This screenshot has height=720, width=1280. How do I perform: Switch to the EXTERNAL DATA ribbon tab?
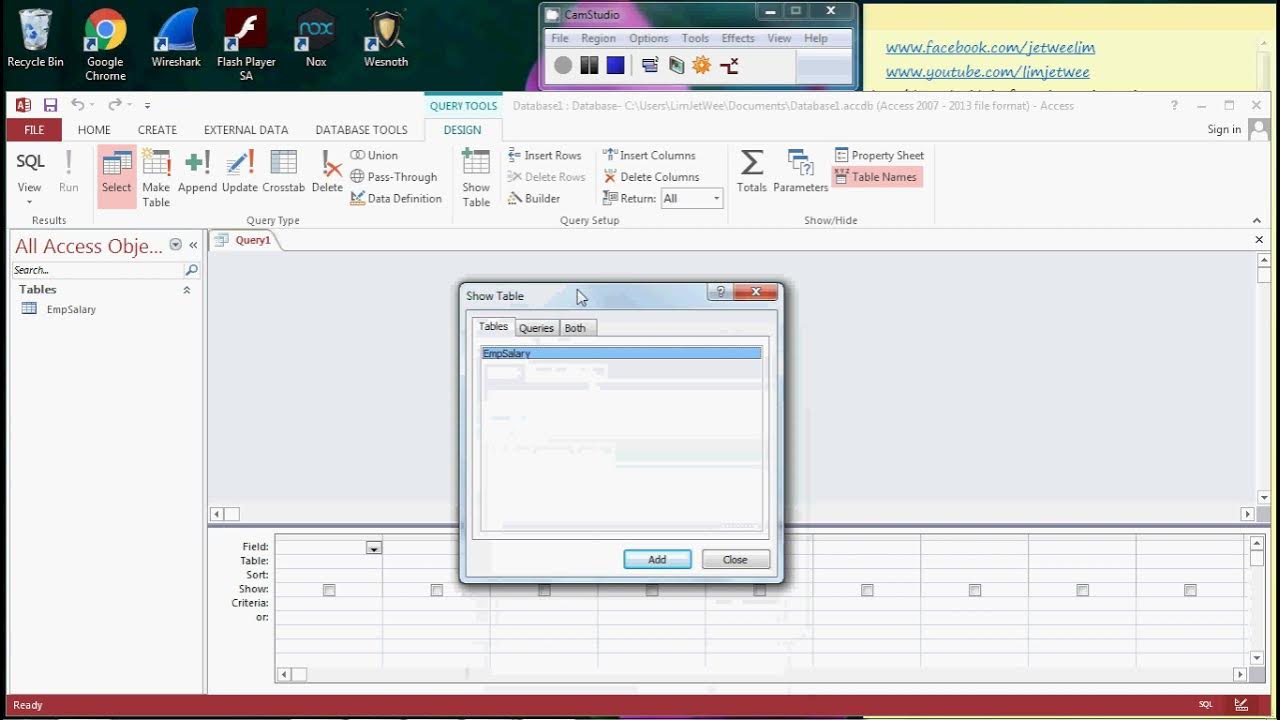point(246,130)
